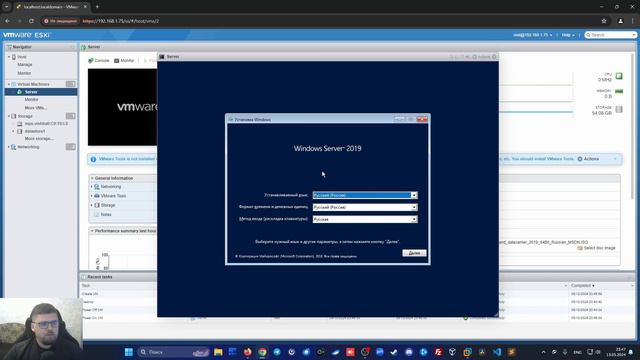The image size is (640, 360).
Task: Open Chrome from the taskbar
Action: pos(262,352)
